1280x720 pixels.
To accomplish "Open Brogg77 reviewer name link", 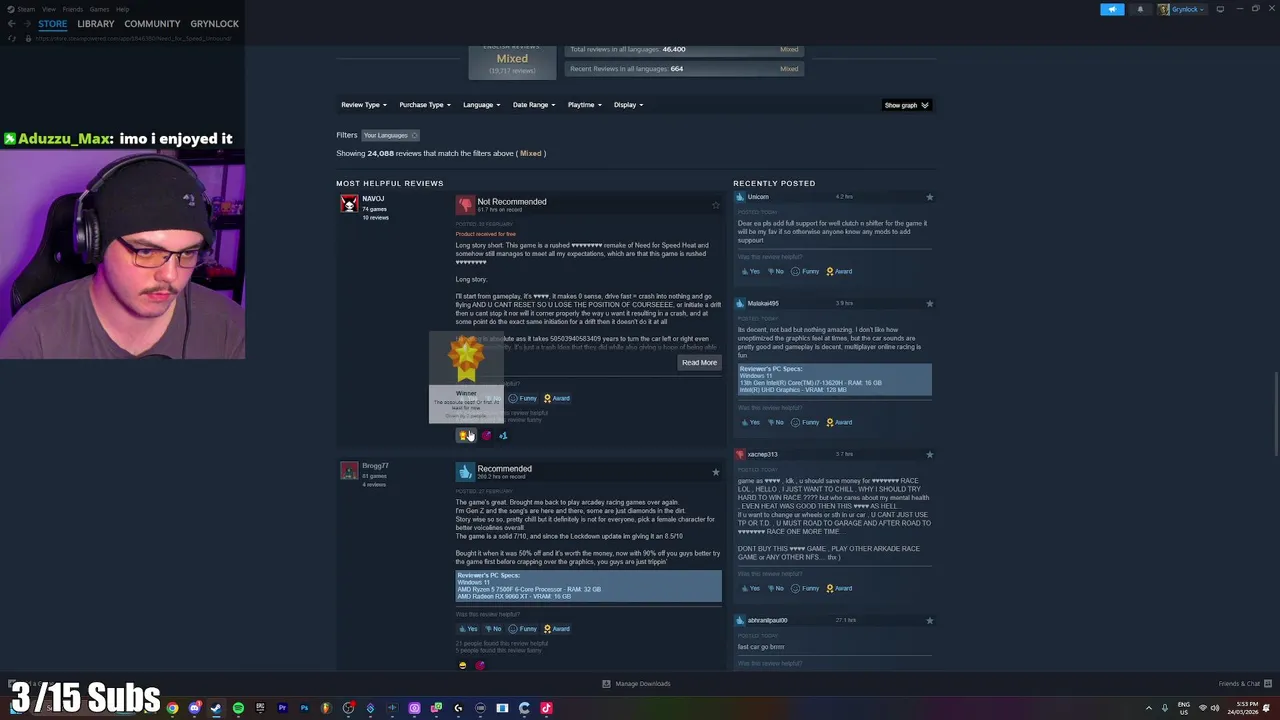I will [x=375, y=465].
